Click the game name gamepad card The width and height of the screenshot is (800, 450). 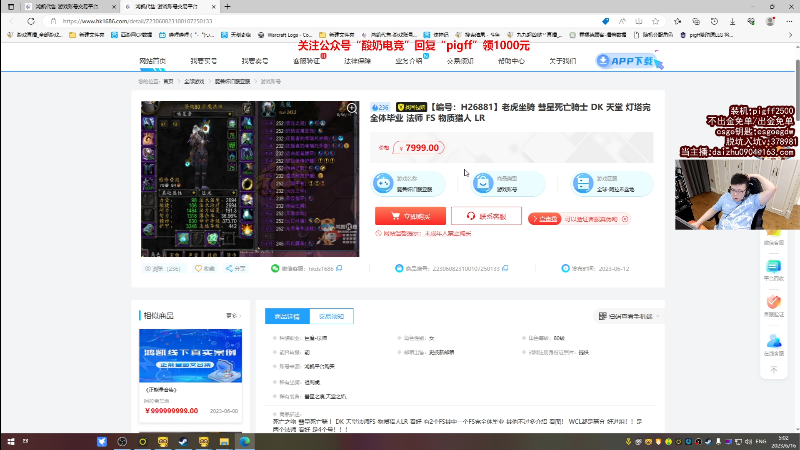point(408,183)
